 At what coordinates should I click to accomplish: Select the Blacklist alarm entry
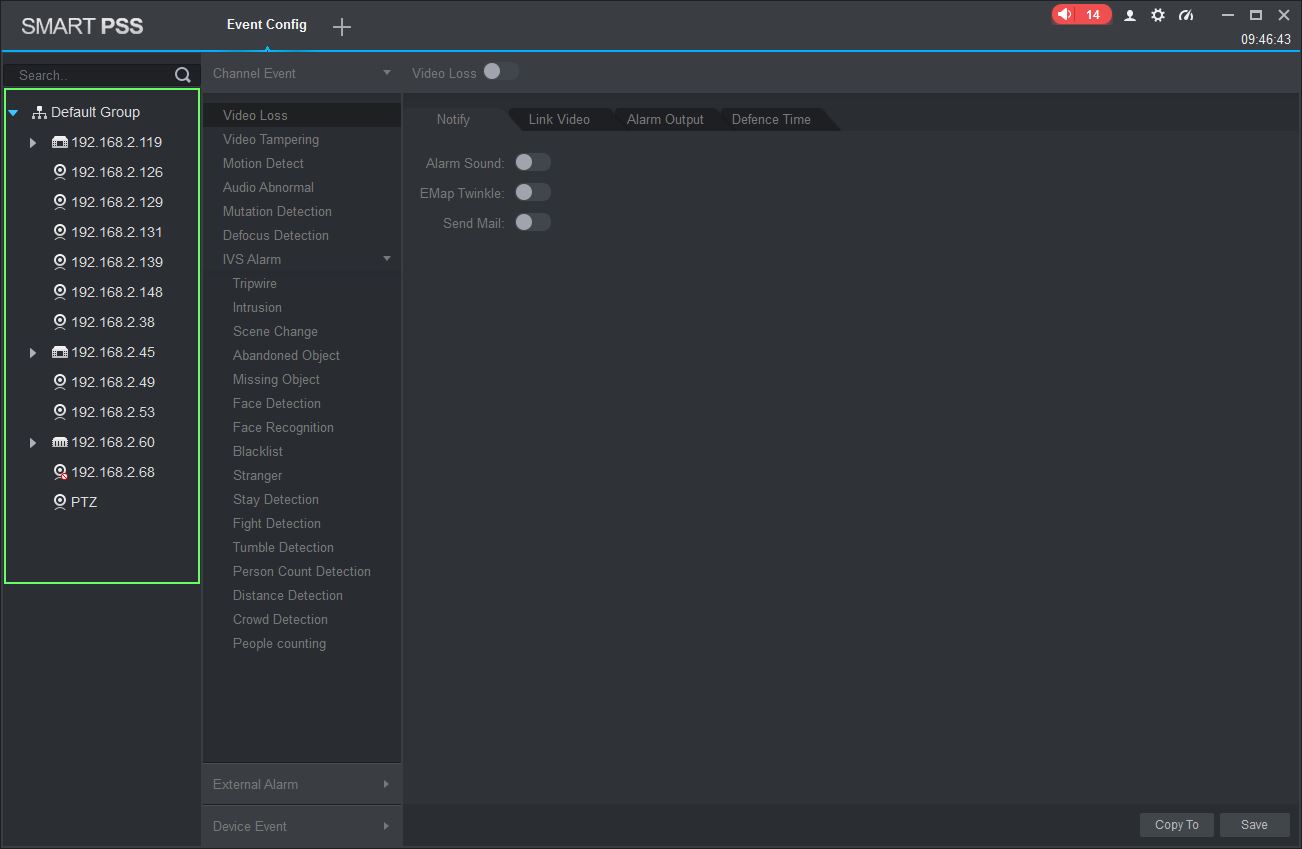(301, 451)
